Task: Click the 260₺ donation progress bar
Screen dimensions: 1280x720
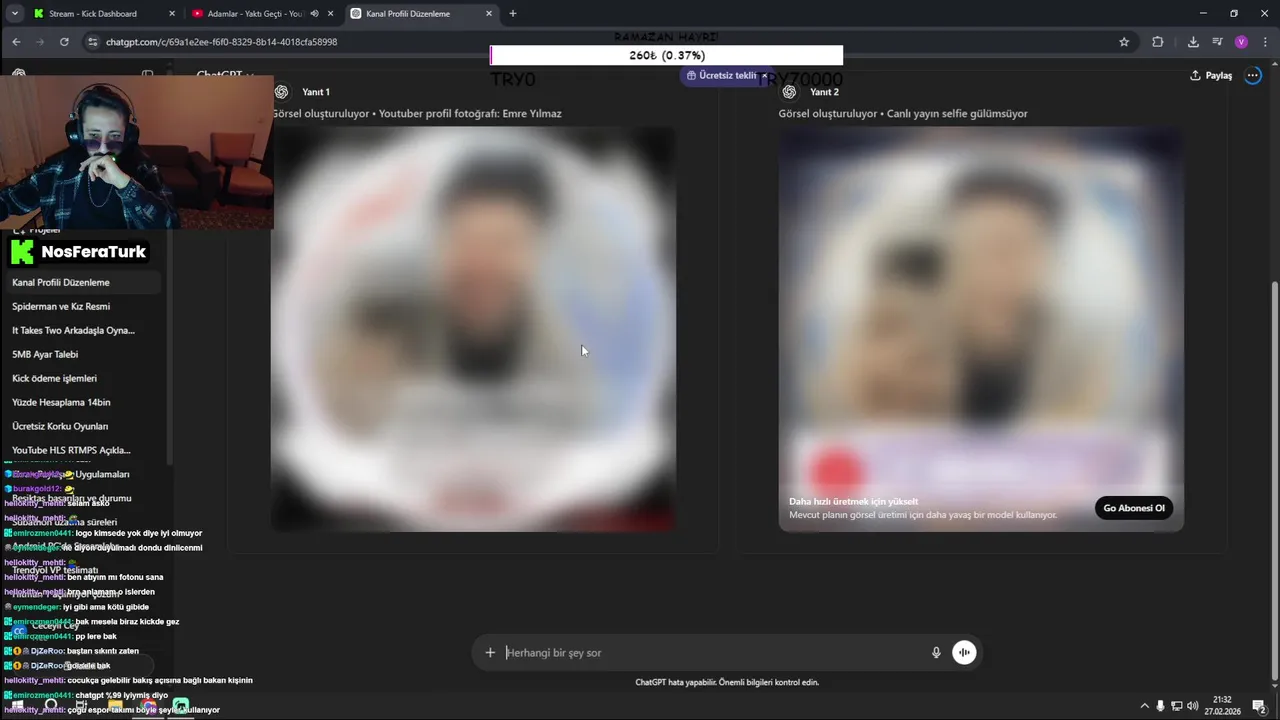Action: tap(667, 55)
